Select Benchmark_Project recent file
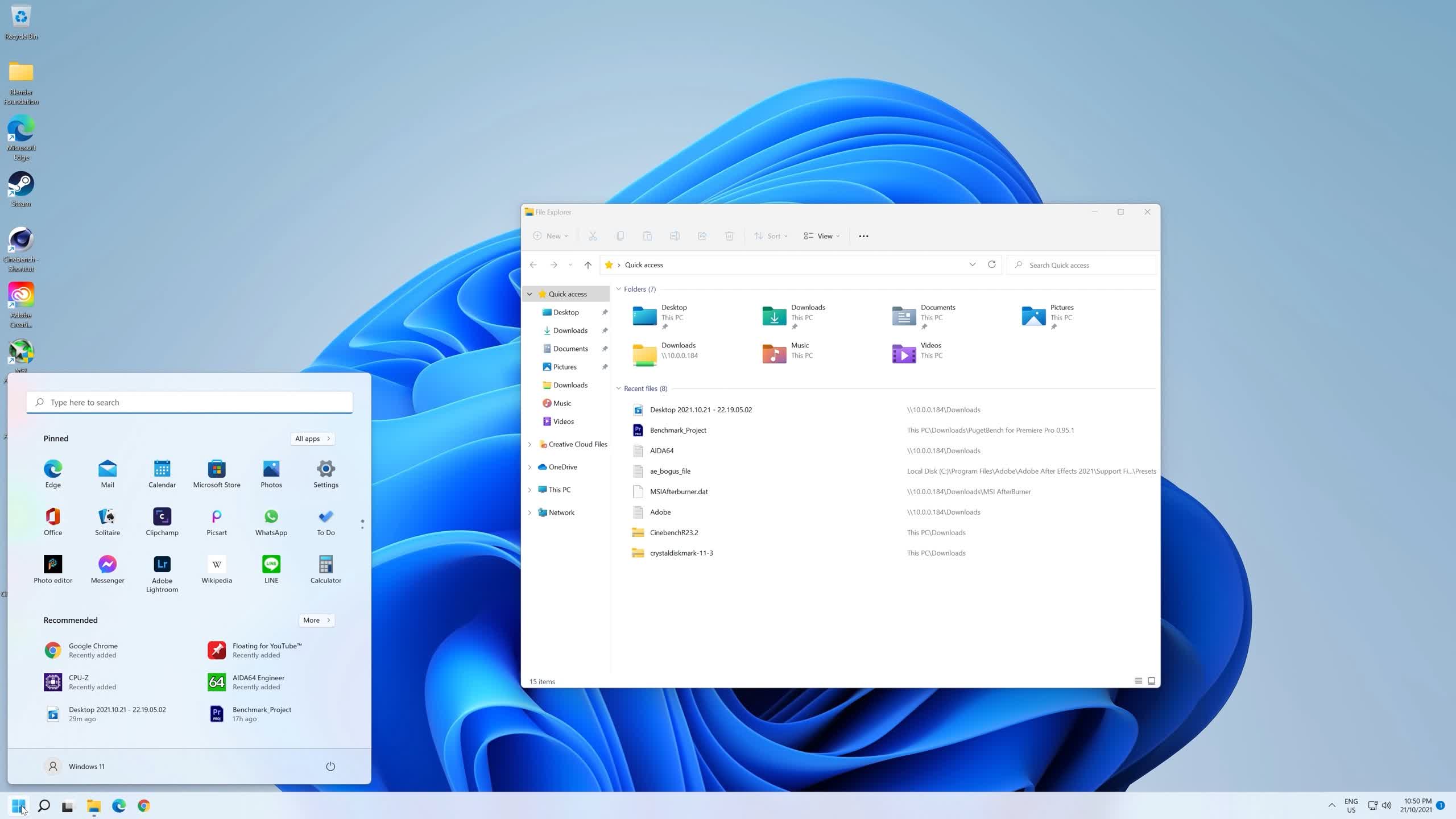This screenshot has width=1456, height=819. tap(678, 429)
